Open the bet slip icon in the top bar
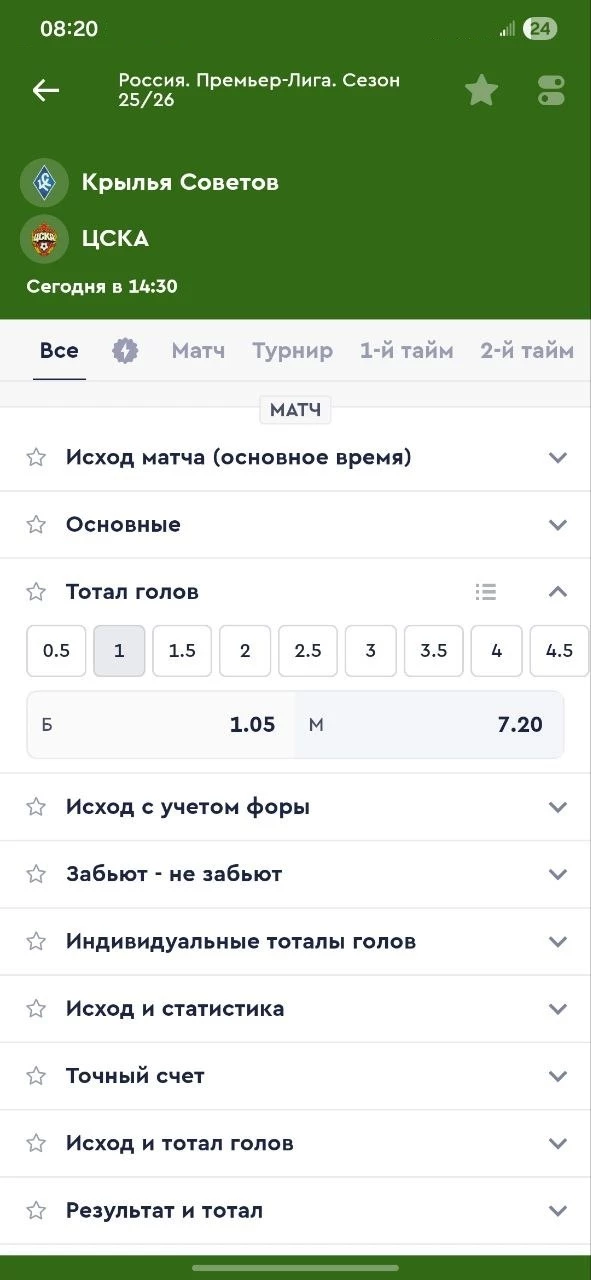This screenshot has width=591, height=1280. 550,89
